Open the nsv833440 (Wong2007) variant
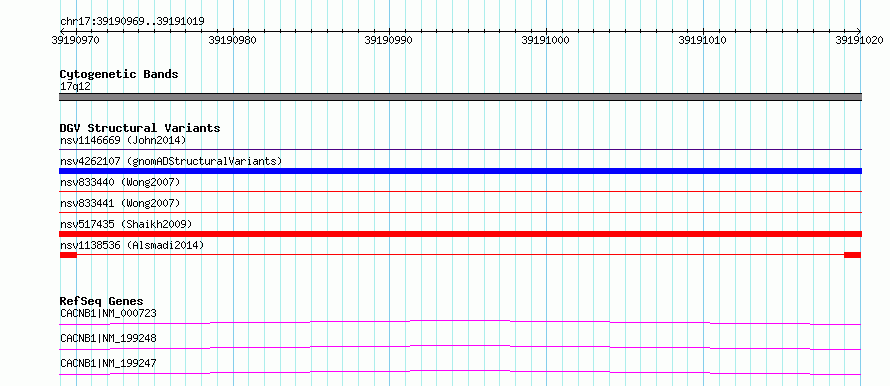 click(120, 182)
